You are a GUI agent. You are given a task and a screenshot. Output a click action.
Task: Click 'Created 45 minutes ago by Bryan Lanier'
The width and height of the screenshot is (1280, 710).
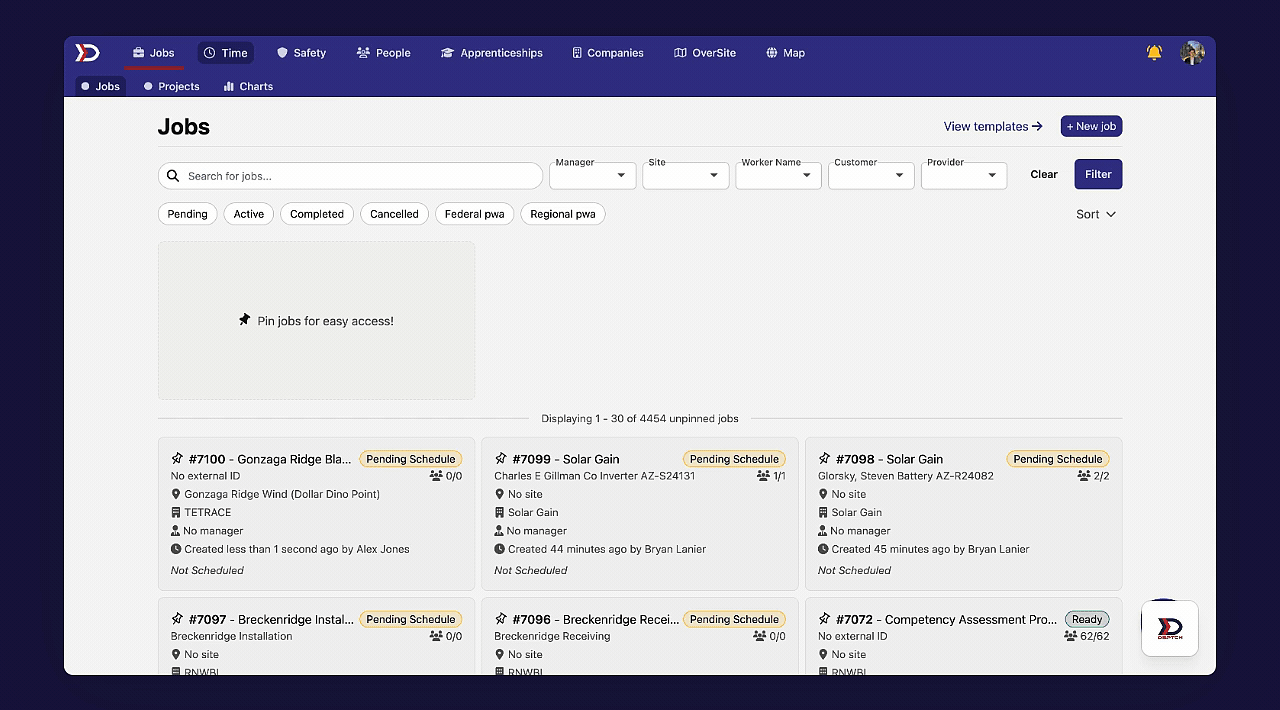click(x=930, y=549)
